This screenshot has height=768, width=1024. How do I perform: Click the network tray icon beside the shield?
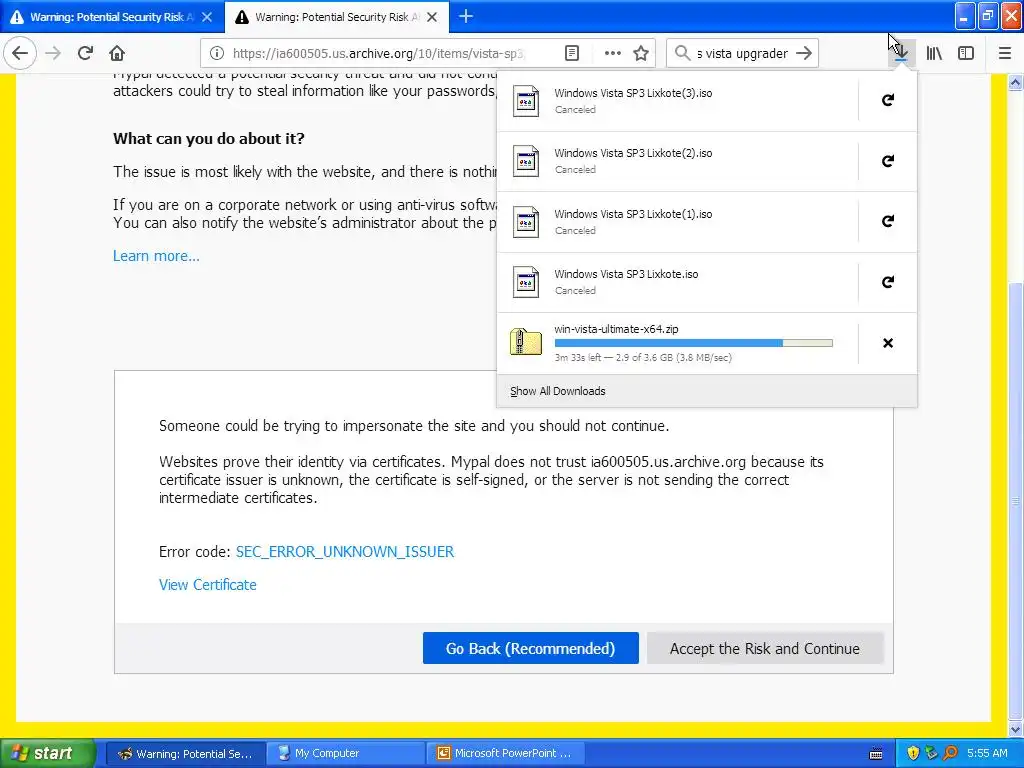tap(931, 754)
